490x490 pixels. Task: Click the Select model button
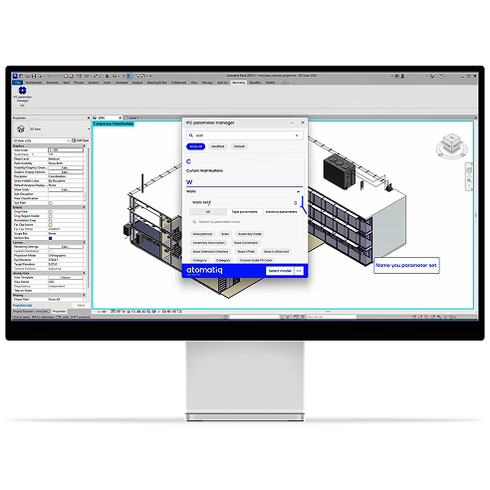(280, 271)
